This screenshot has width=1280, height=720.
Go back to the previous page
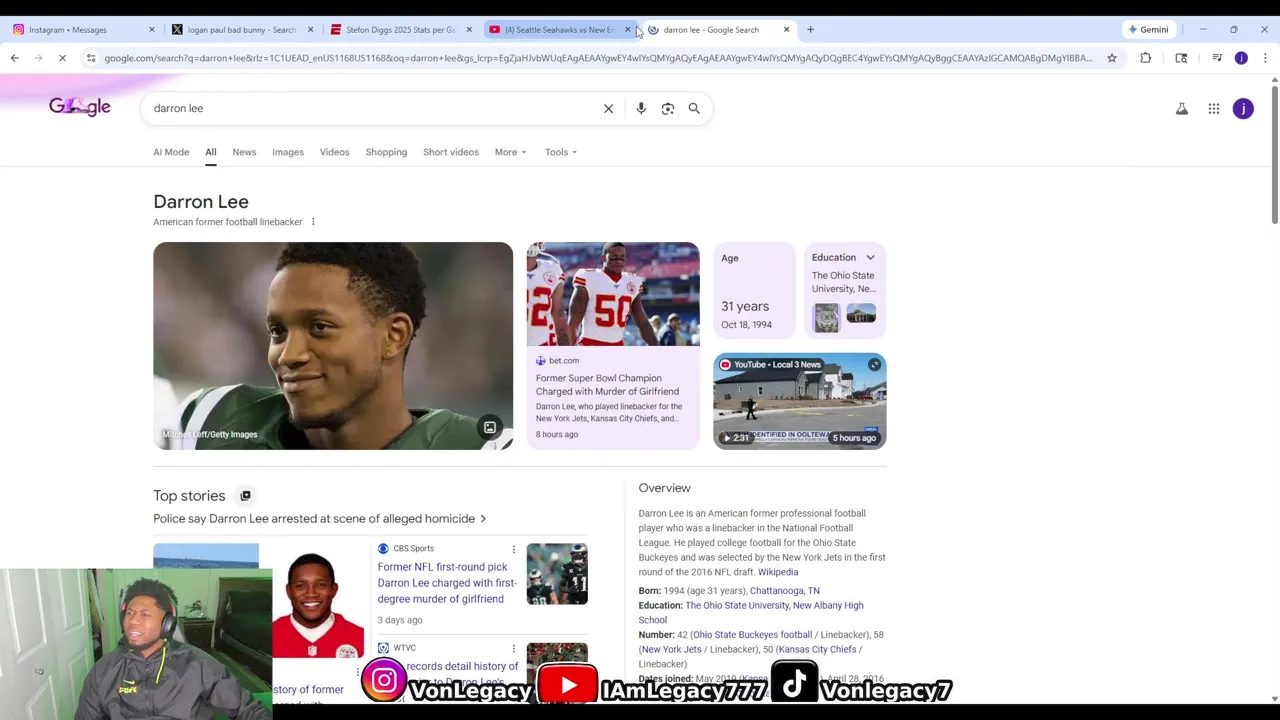click(15, 58)
